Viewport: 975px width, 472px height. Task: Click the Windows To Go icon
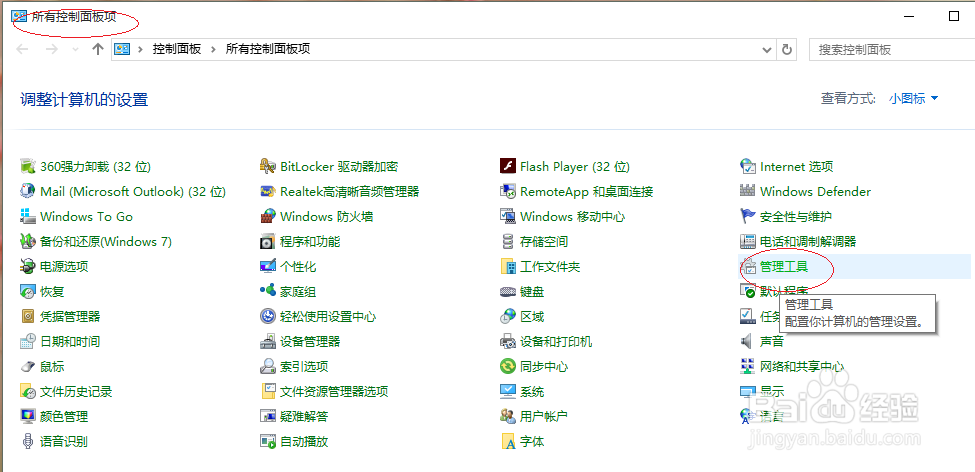[28, 216]
